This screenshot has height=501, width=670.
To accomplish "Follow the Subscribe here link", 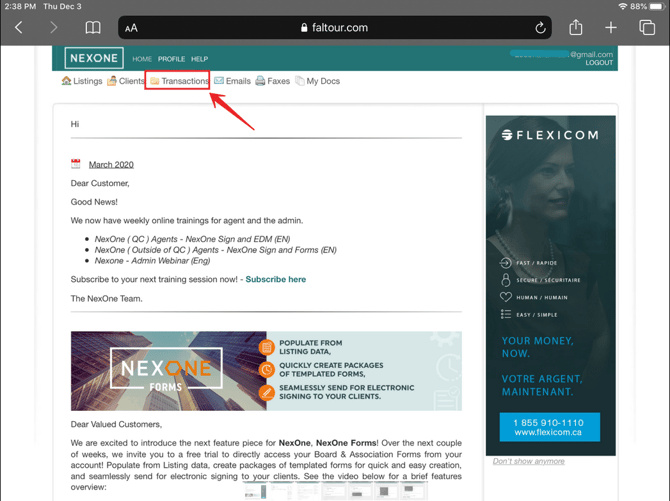I will click(276, 280).
